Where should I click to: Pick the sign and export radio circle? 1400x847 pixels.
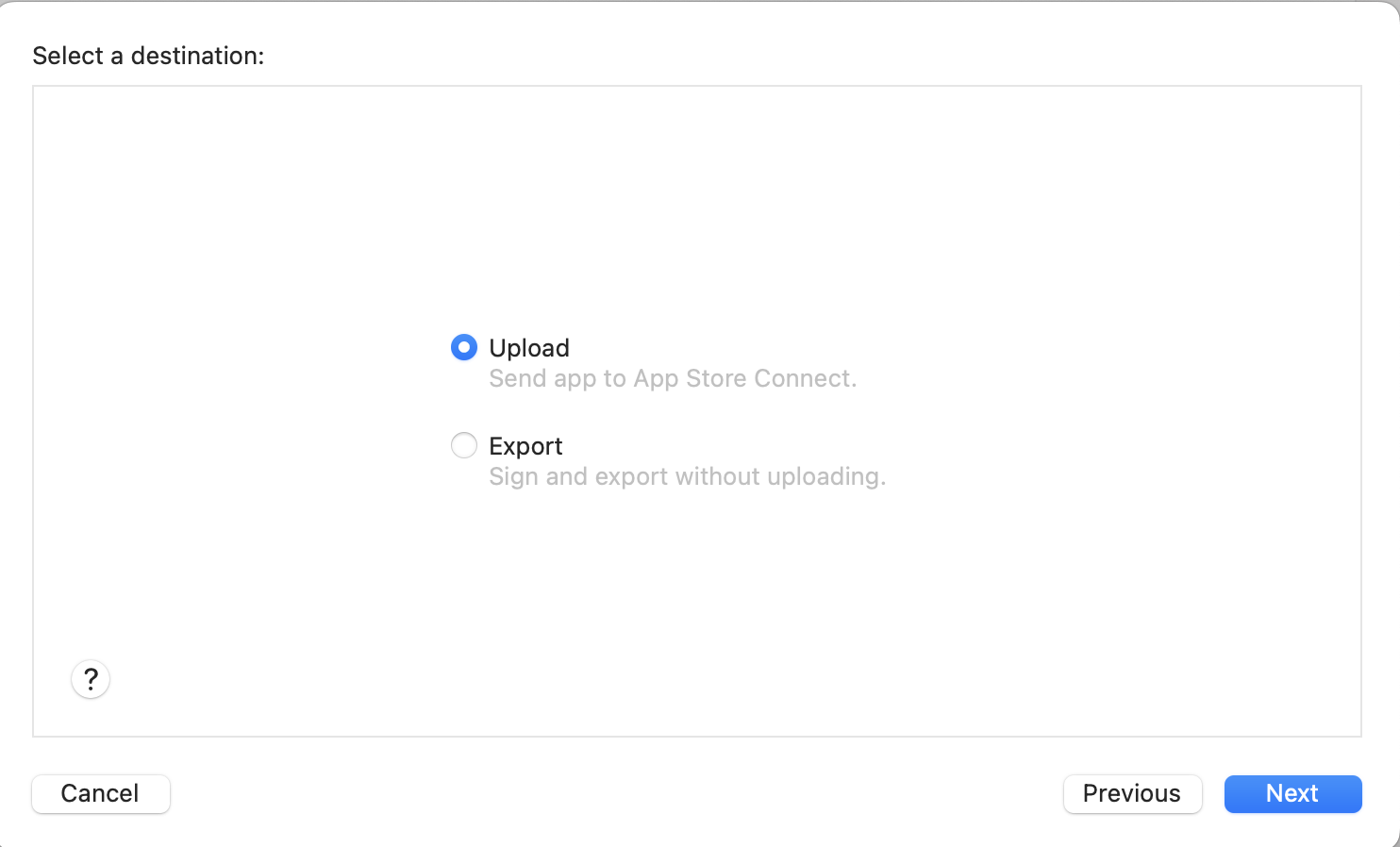pos(464,445)
